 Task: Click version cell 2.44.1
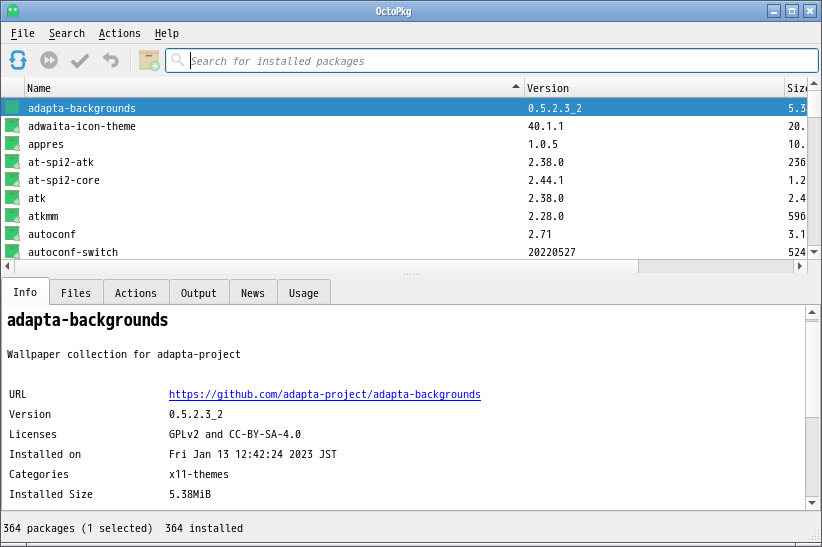click(x=546, y=180)
